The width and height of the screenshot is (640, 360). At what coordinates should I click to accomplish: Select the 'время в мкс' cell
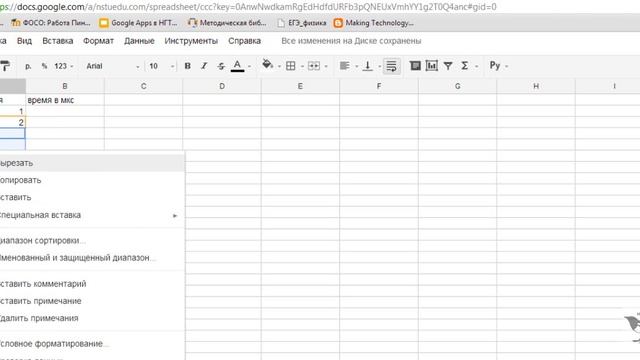65,100
